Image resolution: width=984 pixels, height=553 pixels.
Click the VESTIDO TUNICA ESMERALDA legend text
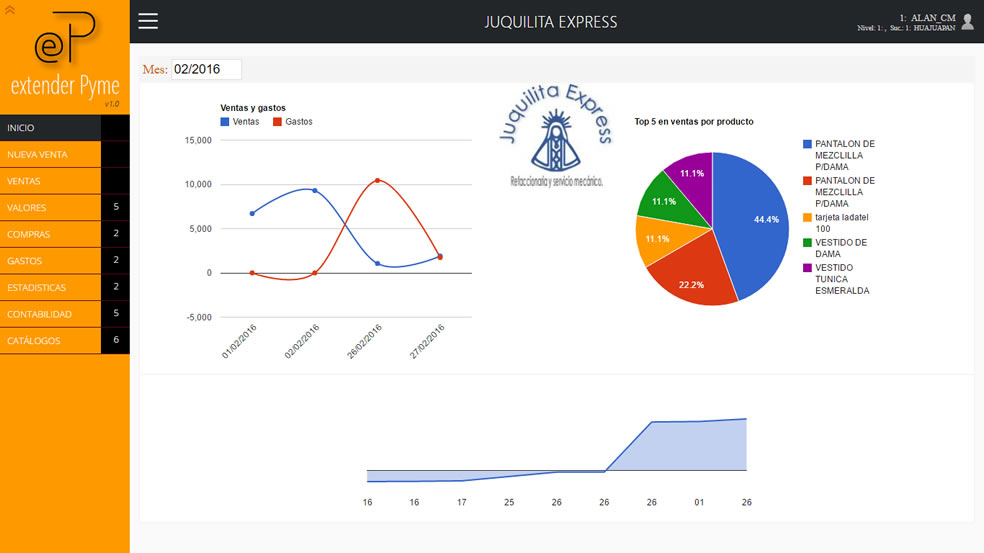[x=842, y=279]
